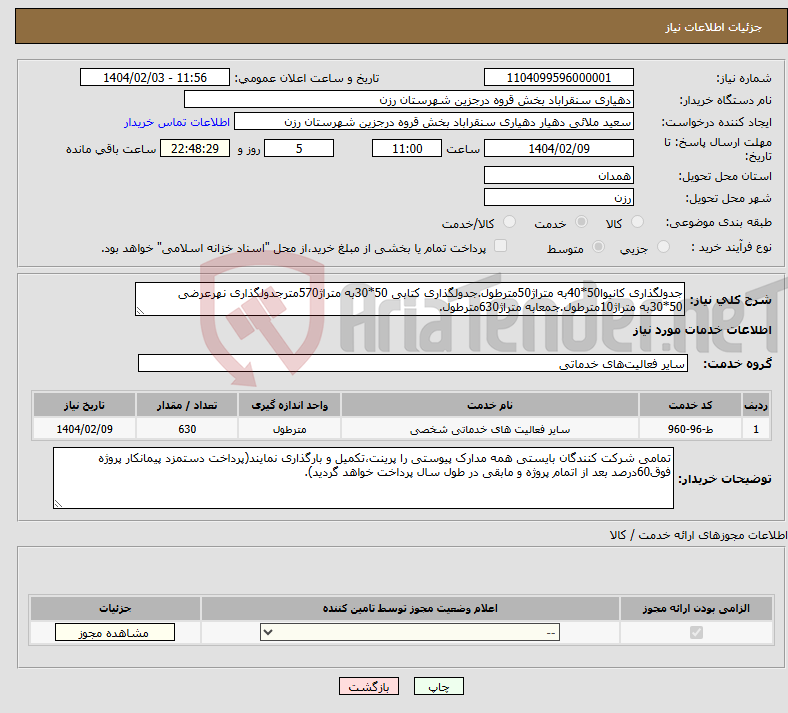Click the جزئیات column header

115,608
